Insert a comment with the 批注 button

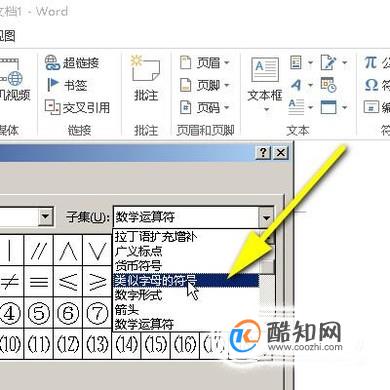pos(146,78)
